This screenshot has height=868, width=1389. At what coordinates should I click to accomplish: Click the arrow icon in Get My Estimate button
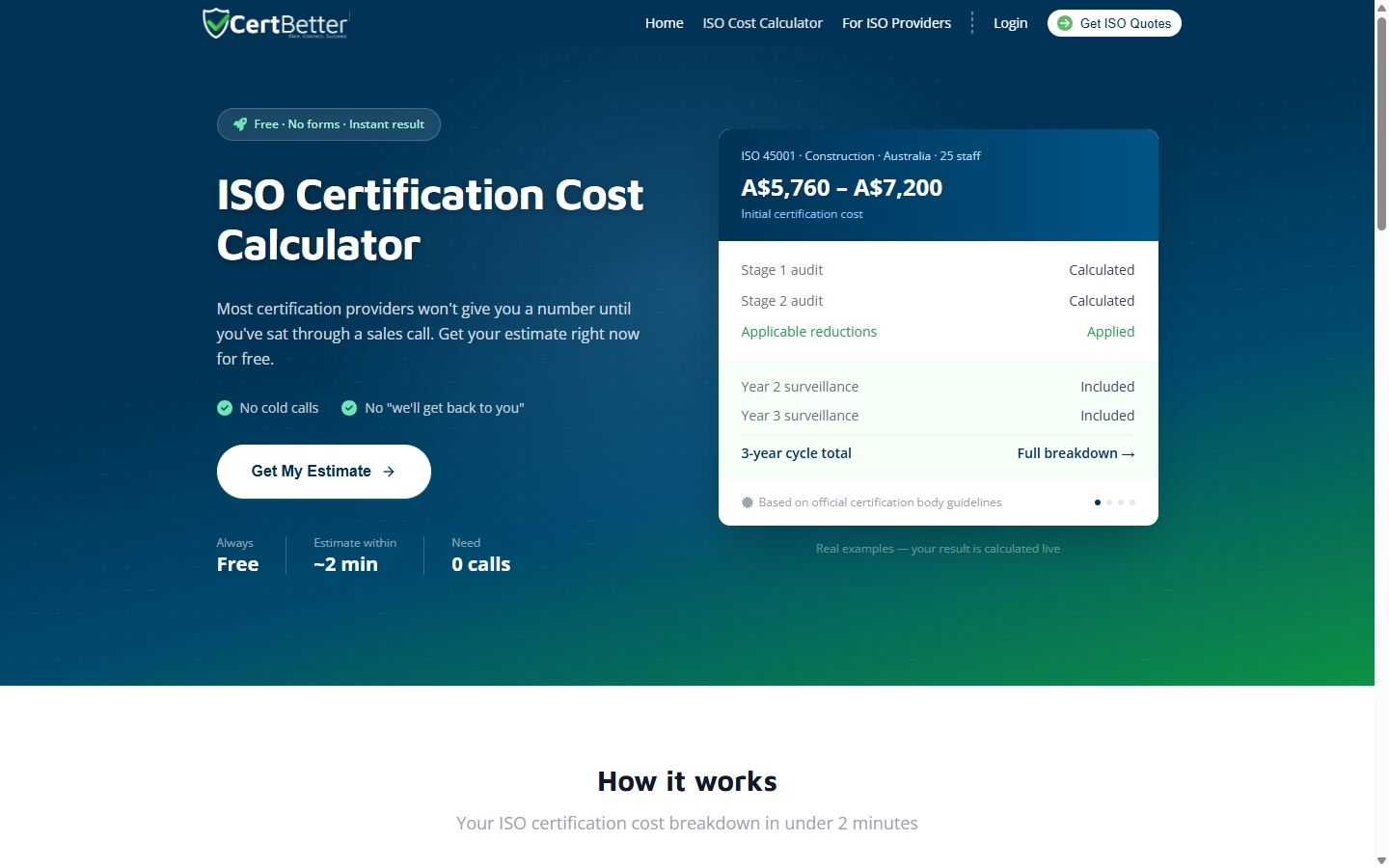point(389,472)
